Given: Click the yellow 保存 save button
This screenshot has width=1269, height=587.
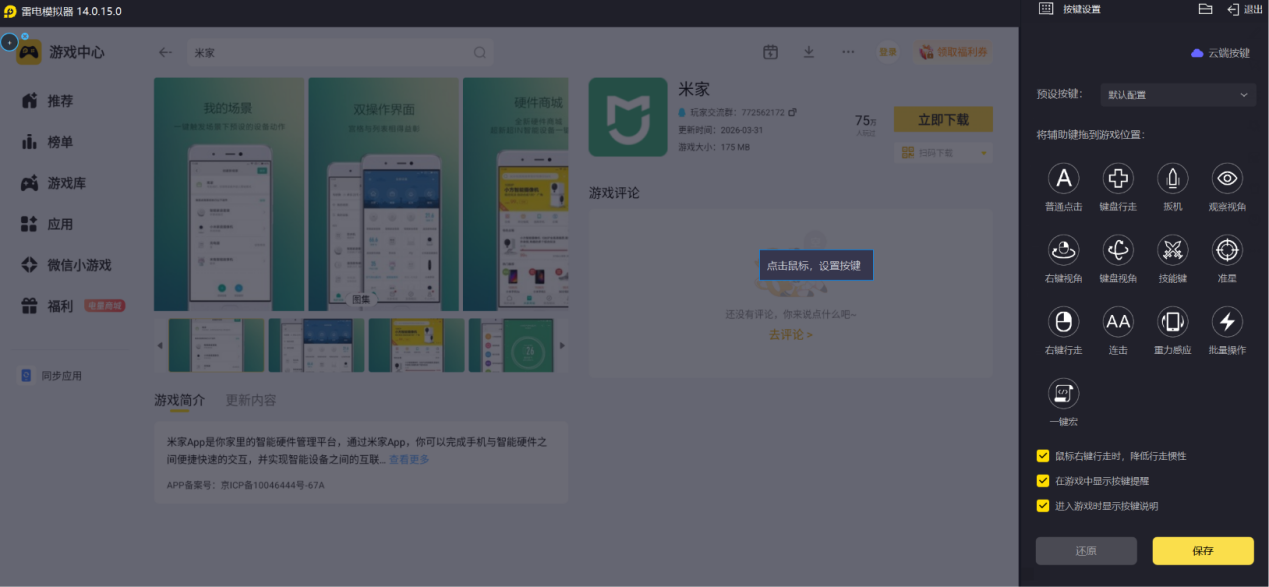Looking at the screenshot, I should [1203, 551].
